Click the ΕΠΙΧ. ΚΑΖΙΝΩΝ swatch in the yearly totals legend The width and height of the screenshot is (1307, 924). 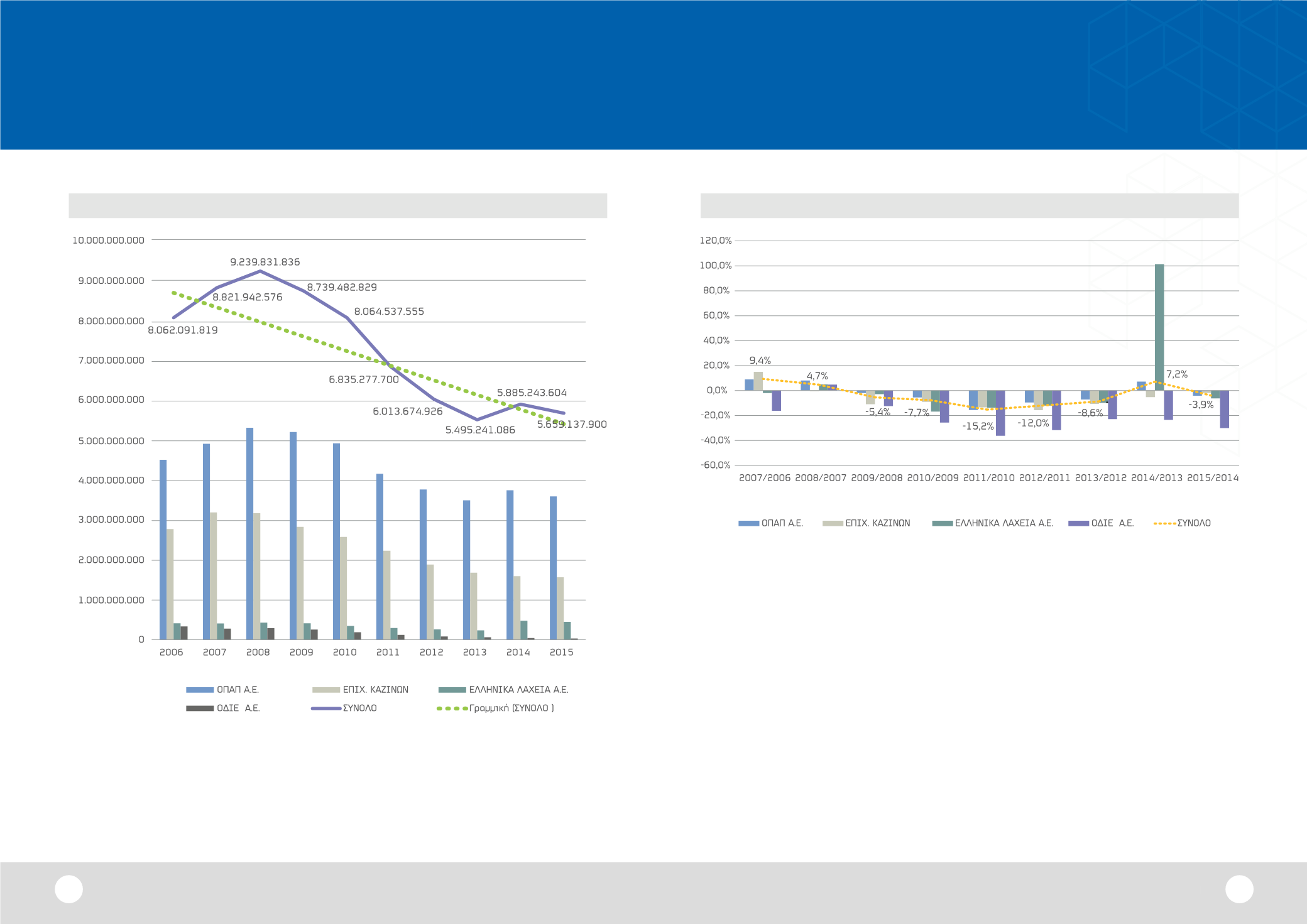click(326, 690)
